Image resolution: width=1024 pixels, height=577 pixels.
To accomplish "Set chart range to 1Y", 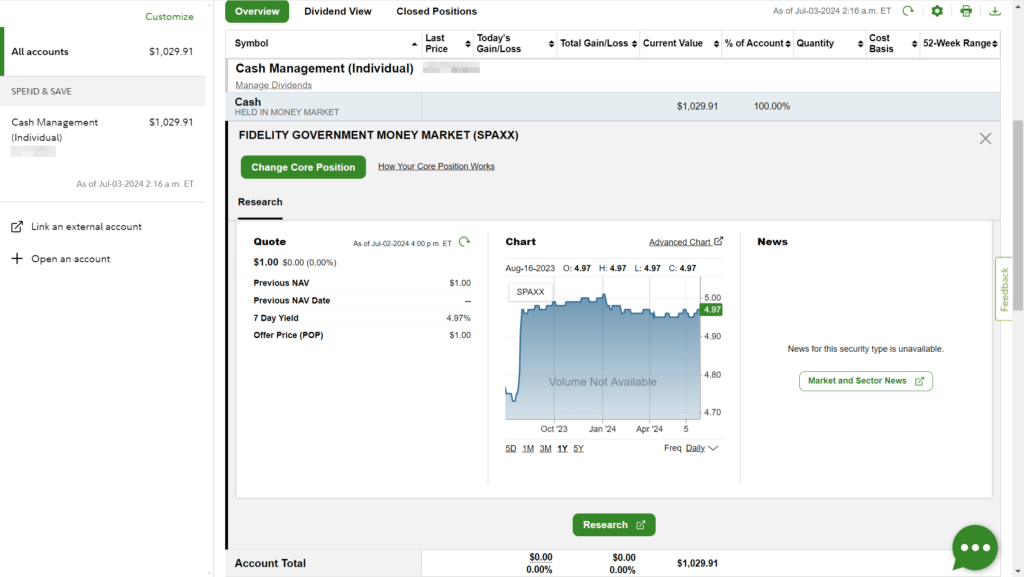I will (x=562, y=448).
